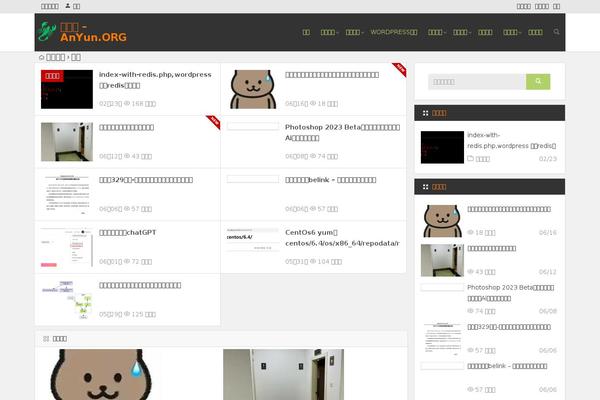Open the Photoshop 2023 Beta article in the main list
600x400 pixels.
coord(342,132)
